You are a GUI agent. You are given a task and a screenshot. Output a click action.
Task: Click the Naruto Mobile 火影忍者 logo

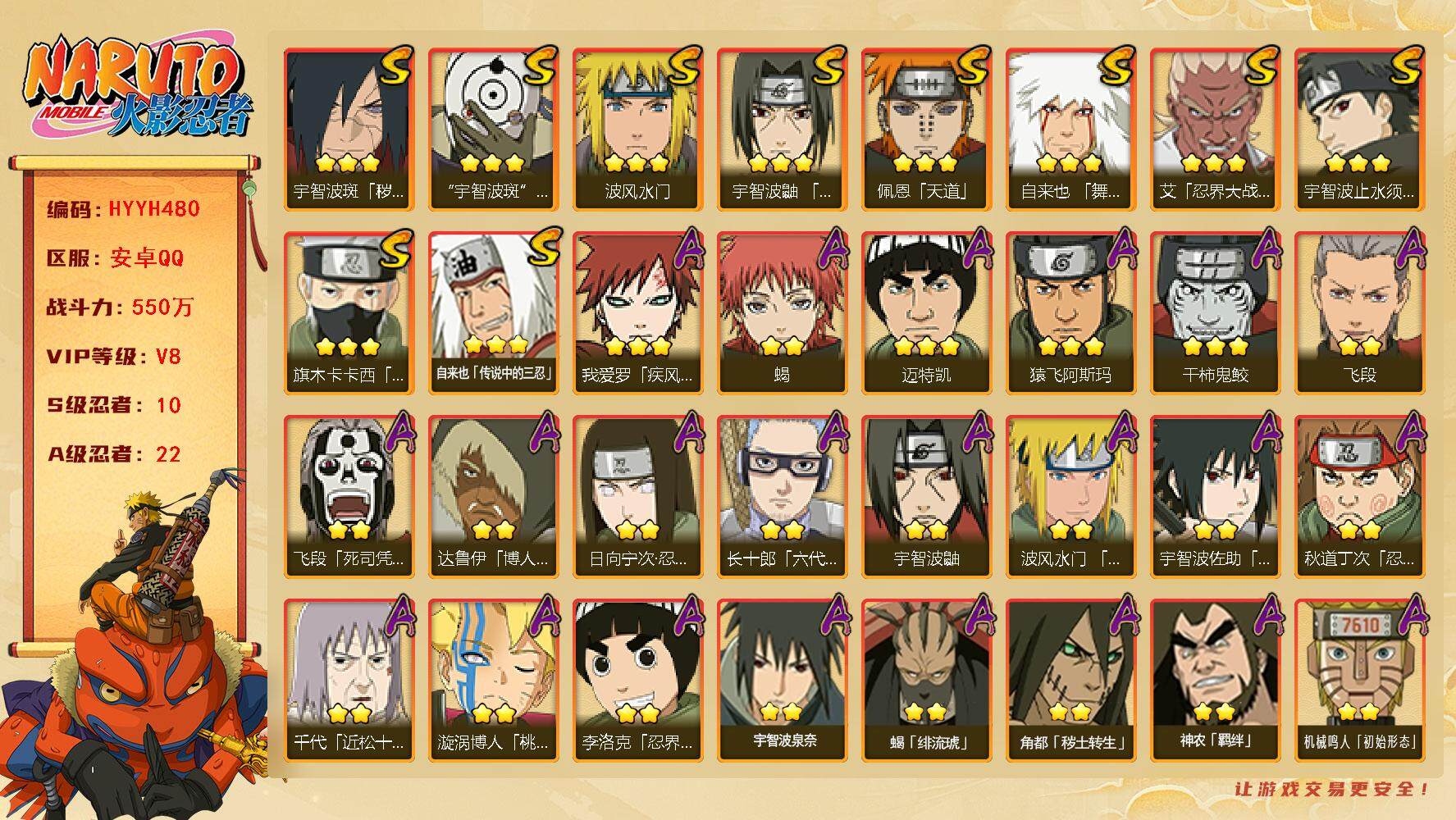click(x=136, y=89)
